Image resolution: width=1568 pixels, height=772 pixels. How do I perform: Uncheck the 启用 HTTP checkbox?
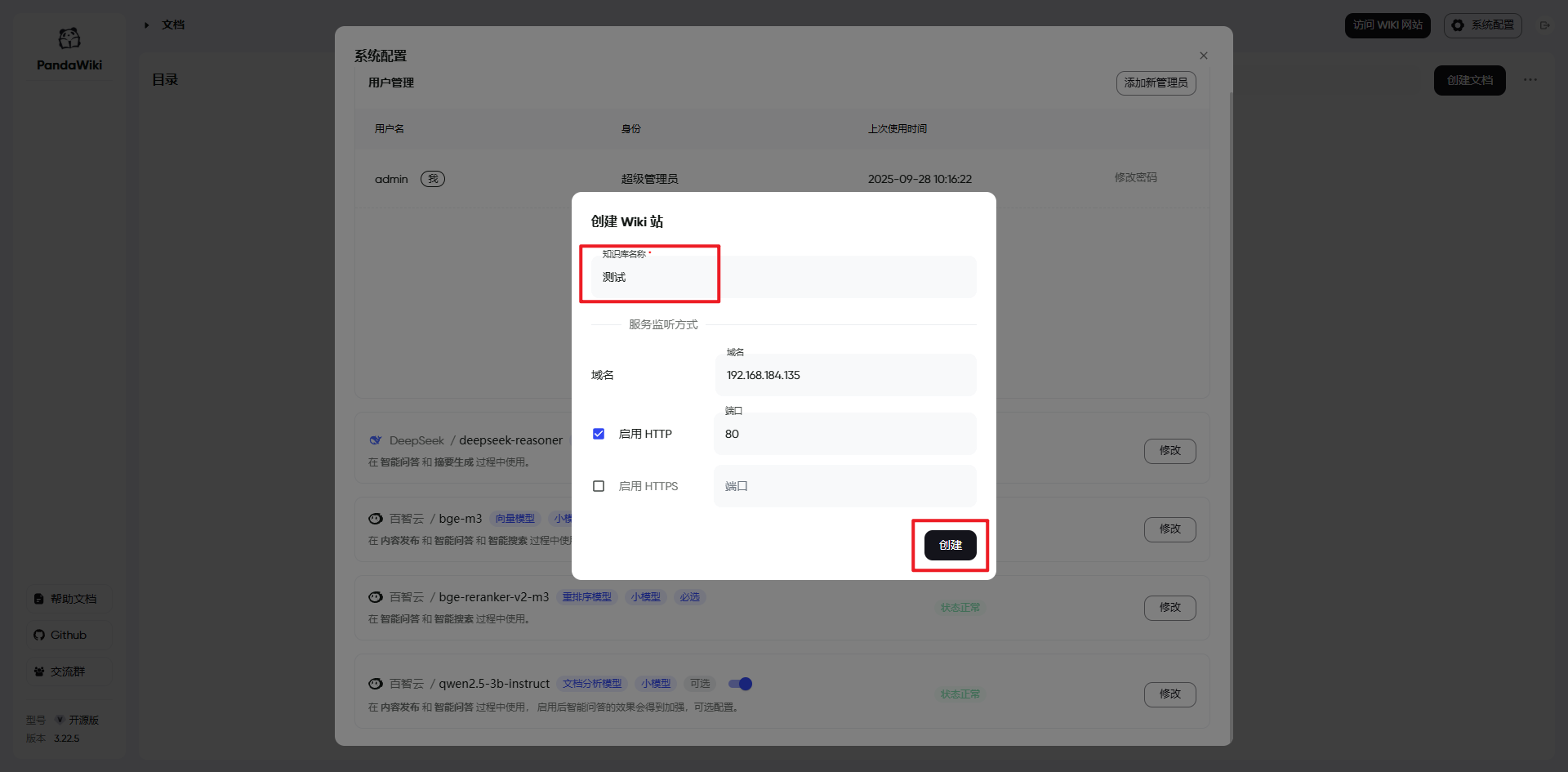coord(599,434)
